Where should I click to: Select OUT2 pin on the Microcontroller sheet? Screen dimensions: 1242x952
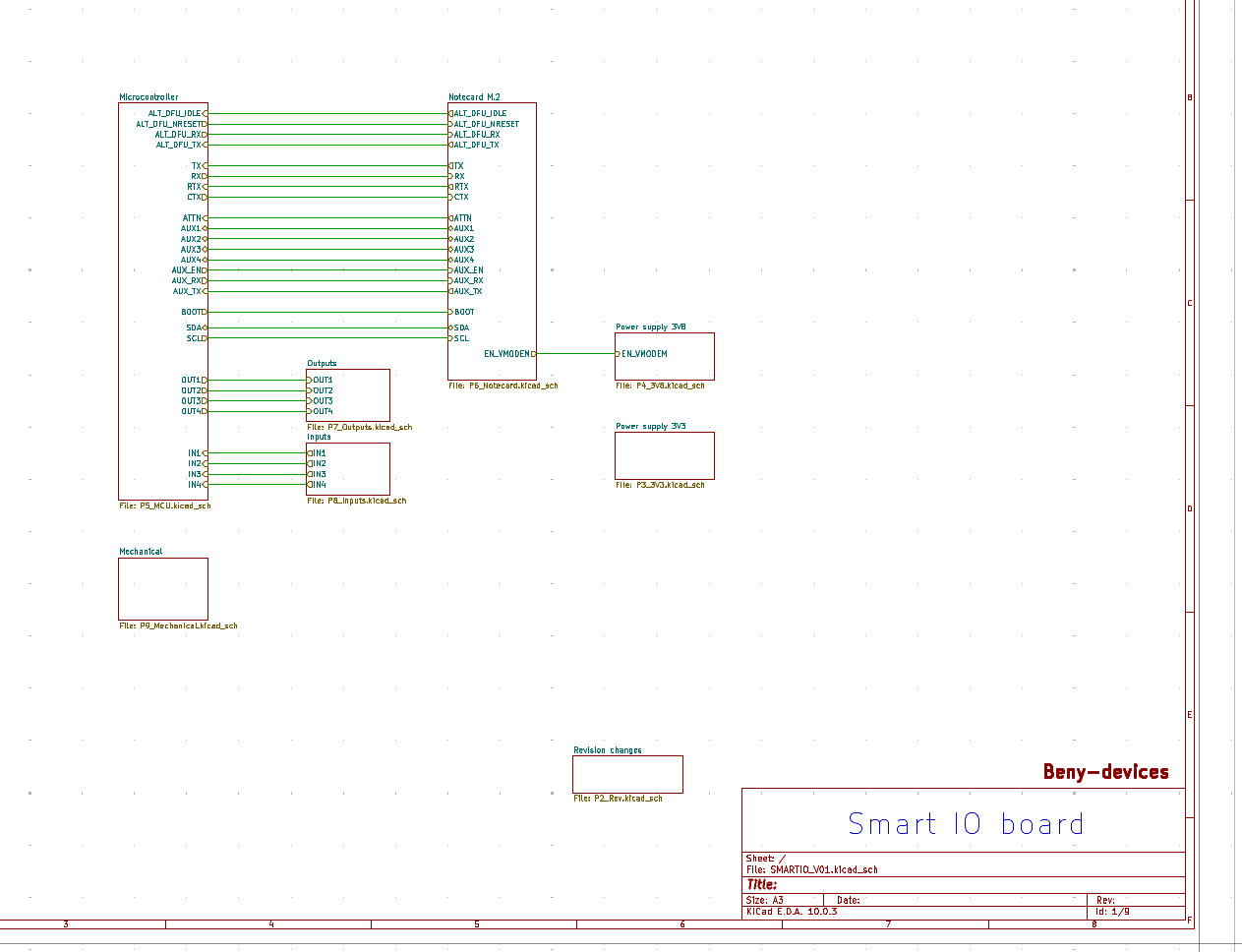pos(193,391)
